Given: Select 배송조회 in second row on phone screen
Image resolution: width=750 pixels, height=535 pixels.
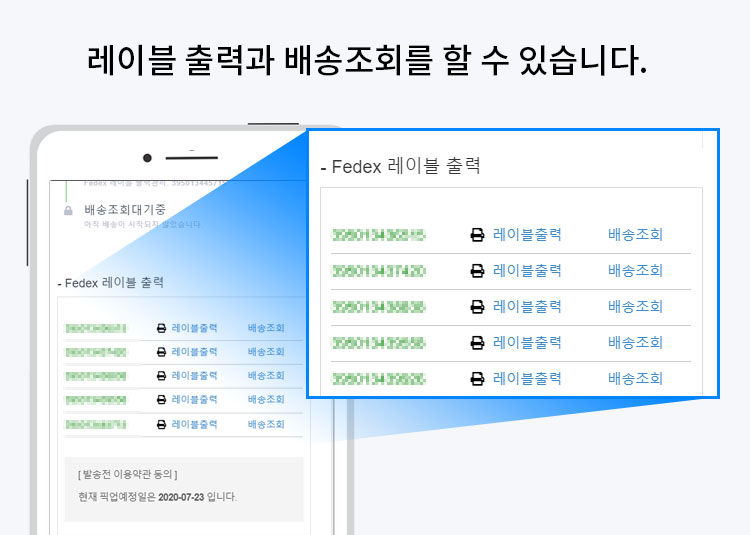Looking at the screenshot, I should coord(266,352).
